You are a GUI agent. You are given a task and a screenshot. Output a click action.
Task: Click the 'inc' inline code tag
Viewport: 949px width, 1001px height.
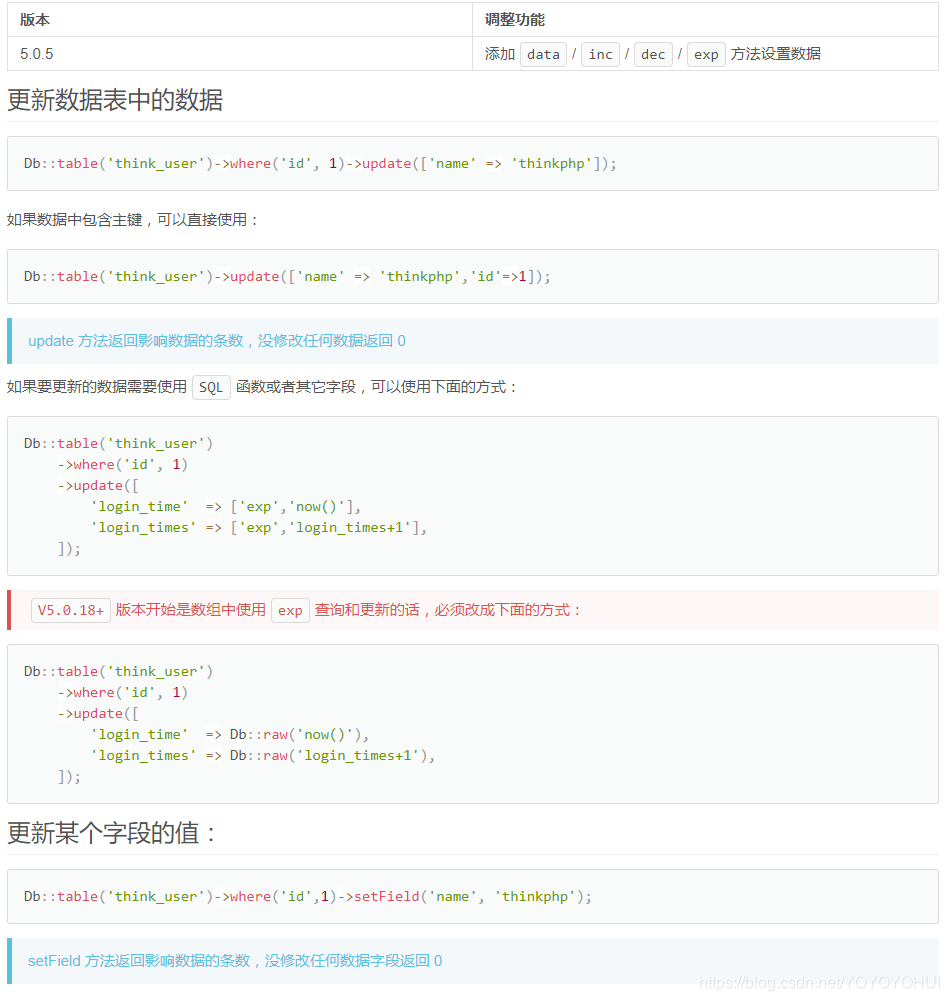[600, 54]
